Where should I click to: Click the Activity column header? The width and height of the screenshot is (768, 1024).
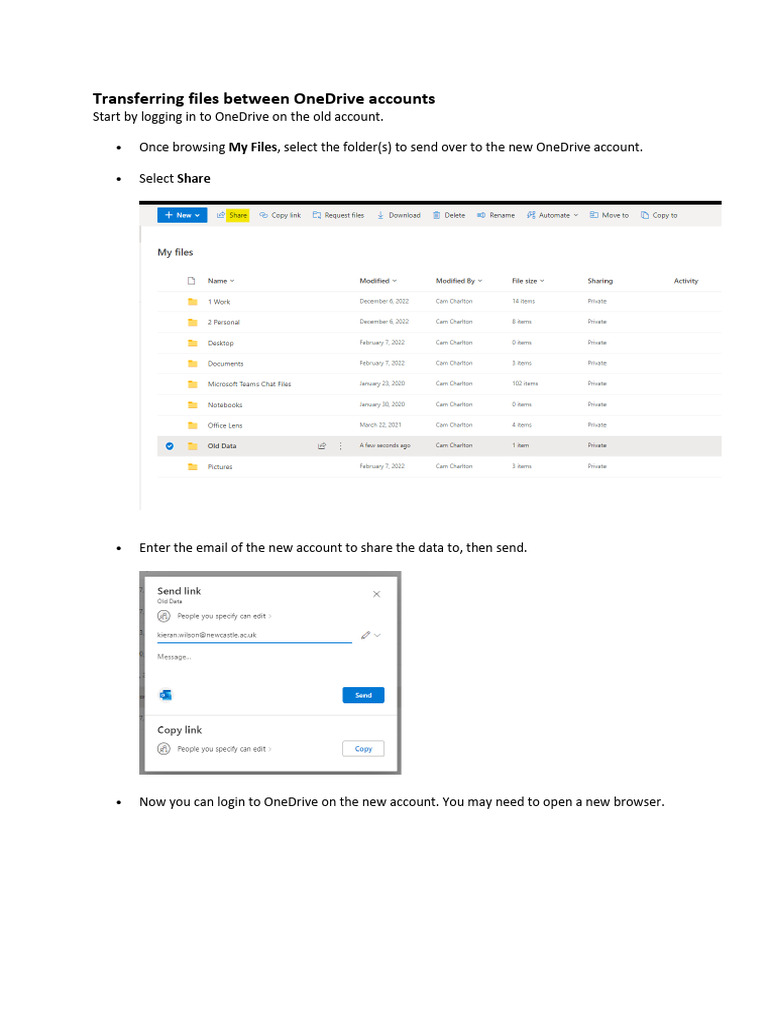click(686, 281)
